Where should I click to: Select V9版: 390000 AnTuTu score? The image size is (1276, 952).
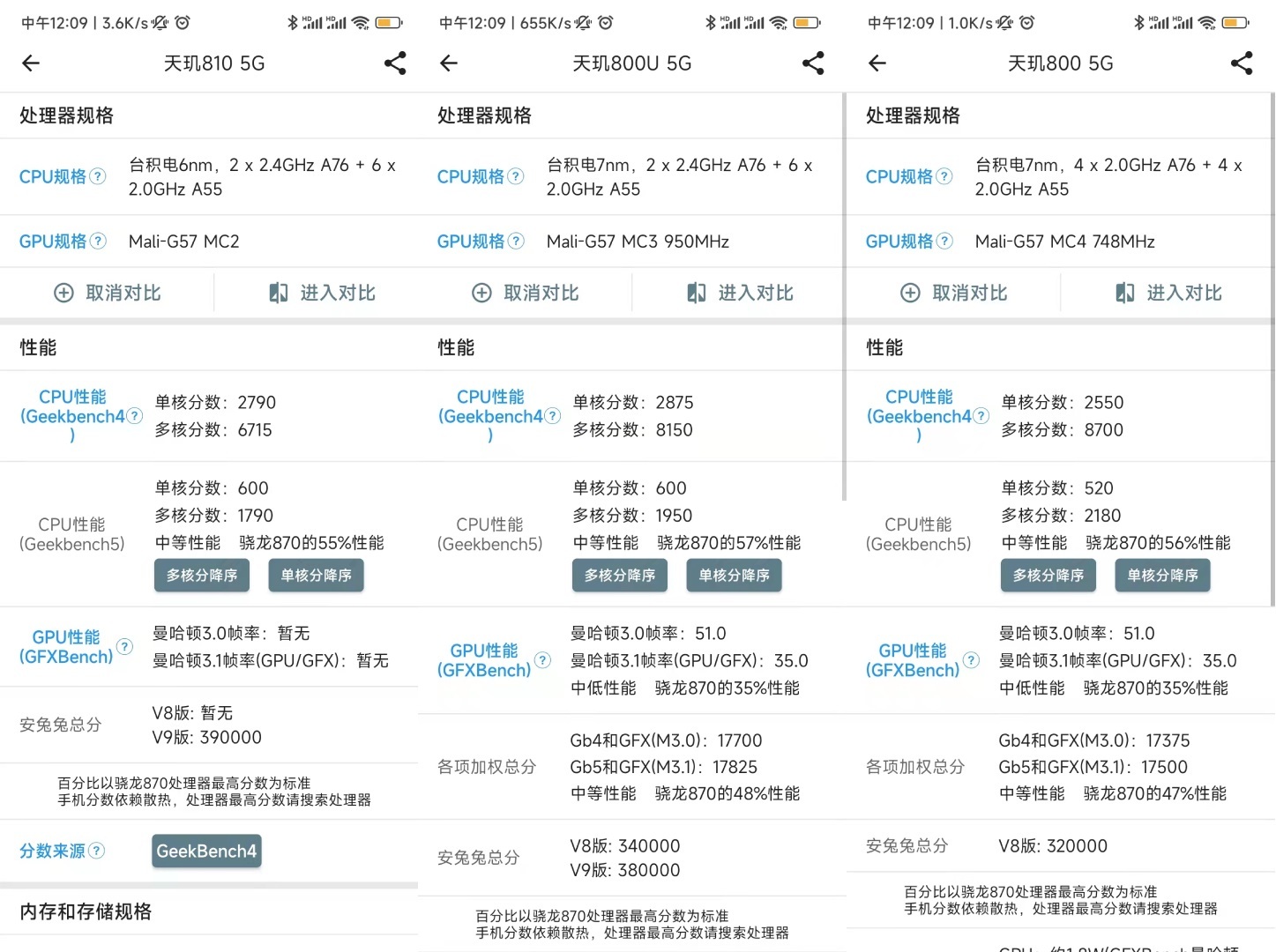coord(207,738)
